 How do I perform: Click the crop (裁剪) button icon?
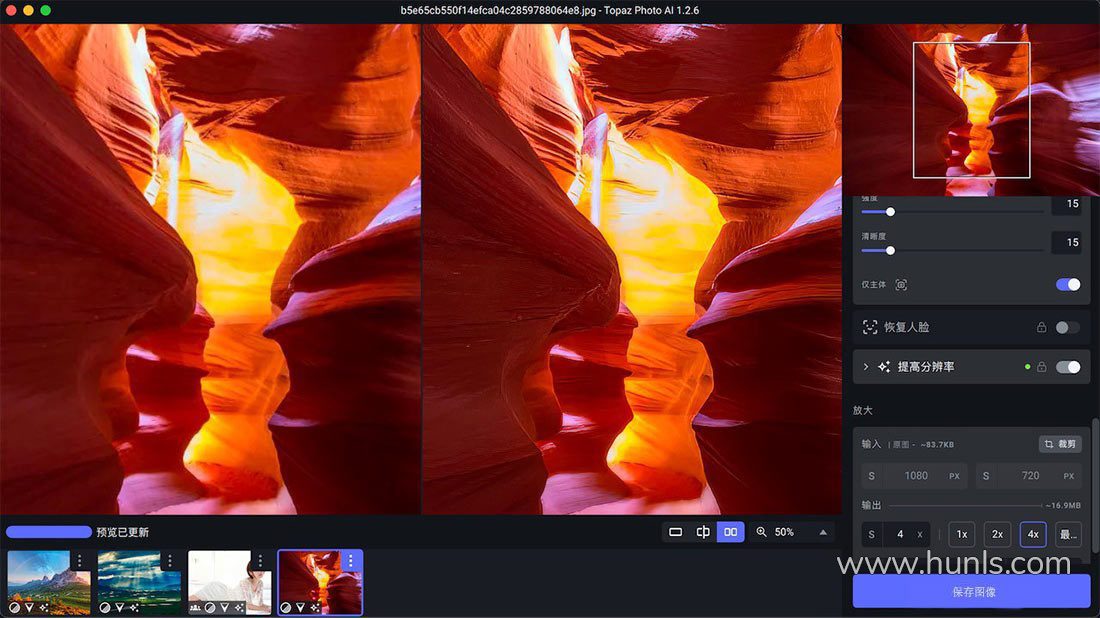coord(1049,444)
